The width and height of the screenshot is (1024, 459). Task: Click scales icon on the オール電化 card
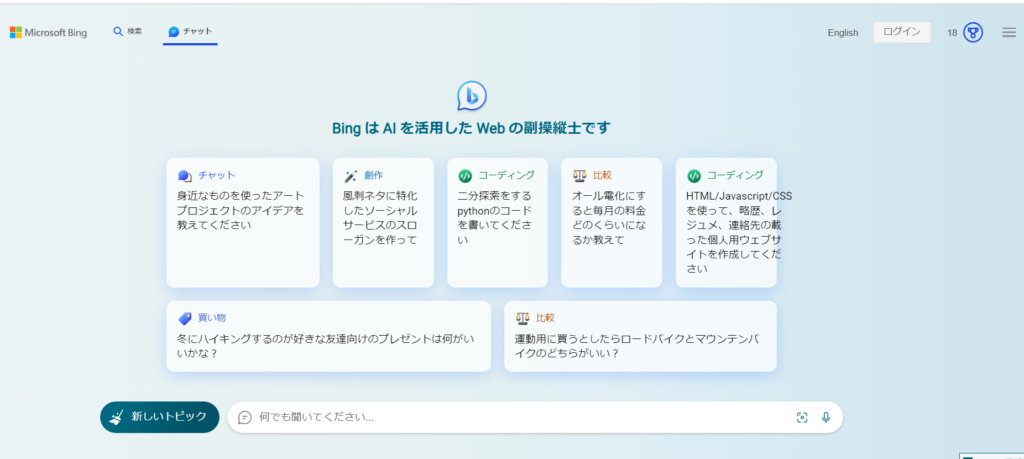click(579, 176)
